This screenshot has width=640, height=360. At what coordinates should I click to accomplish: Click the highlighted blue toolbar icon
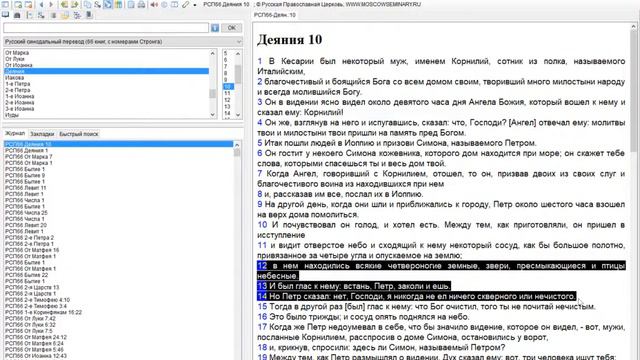pyautogui.click(x=108, y=4)
